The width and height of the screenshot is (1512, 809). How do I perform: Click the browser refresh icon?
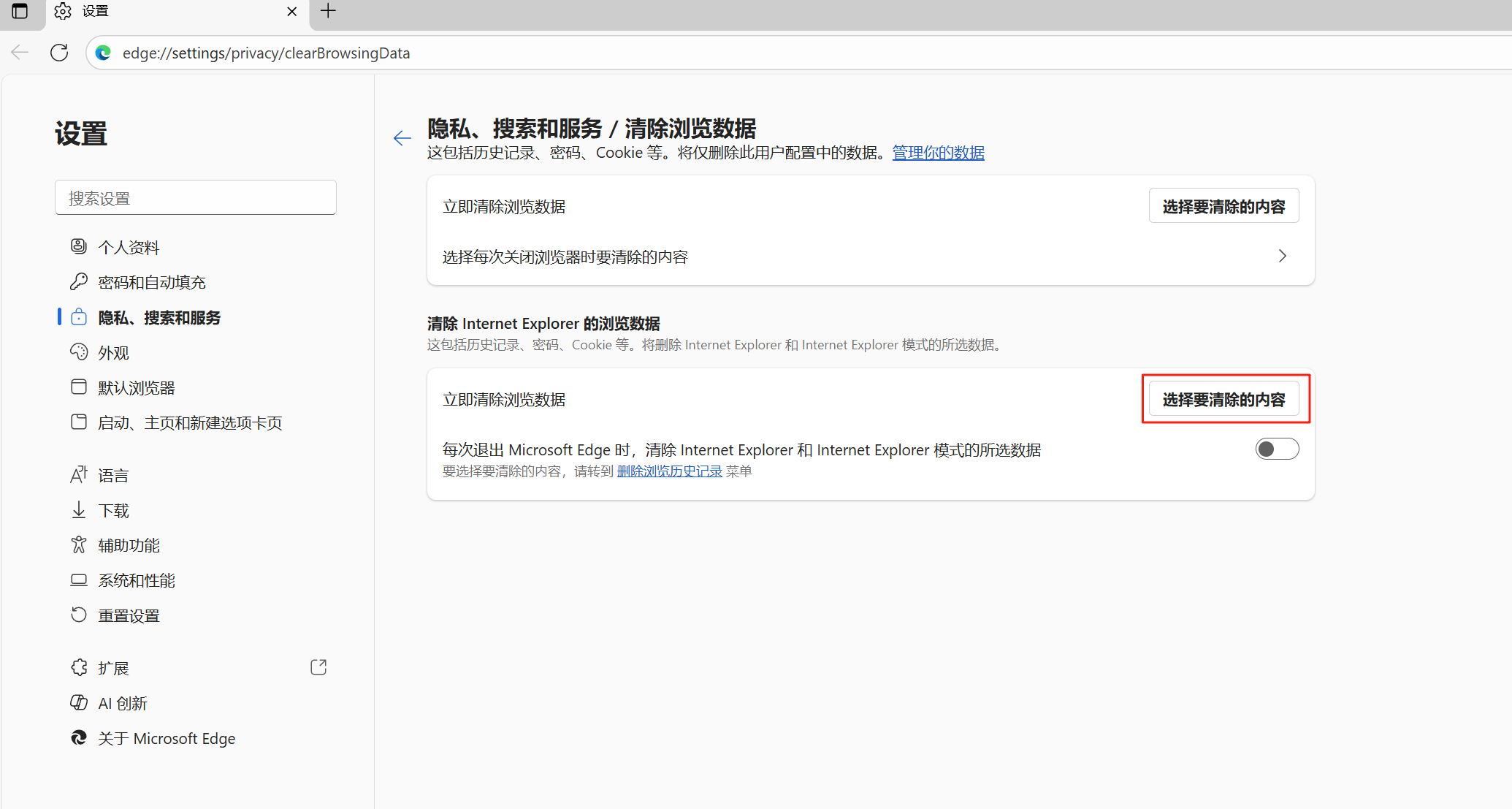coord(59,53)
